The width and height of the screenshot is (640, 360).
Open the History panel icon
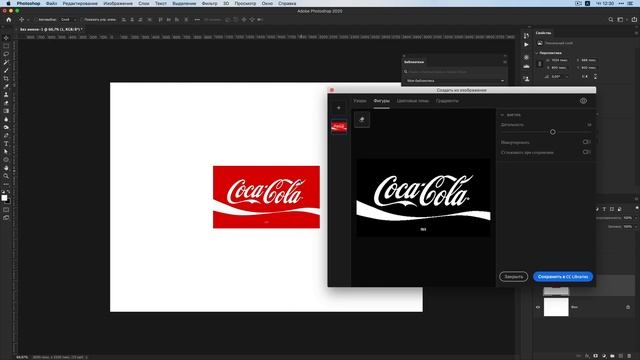coord(526,36)
